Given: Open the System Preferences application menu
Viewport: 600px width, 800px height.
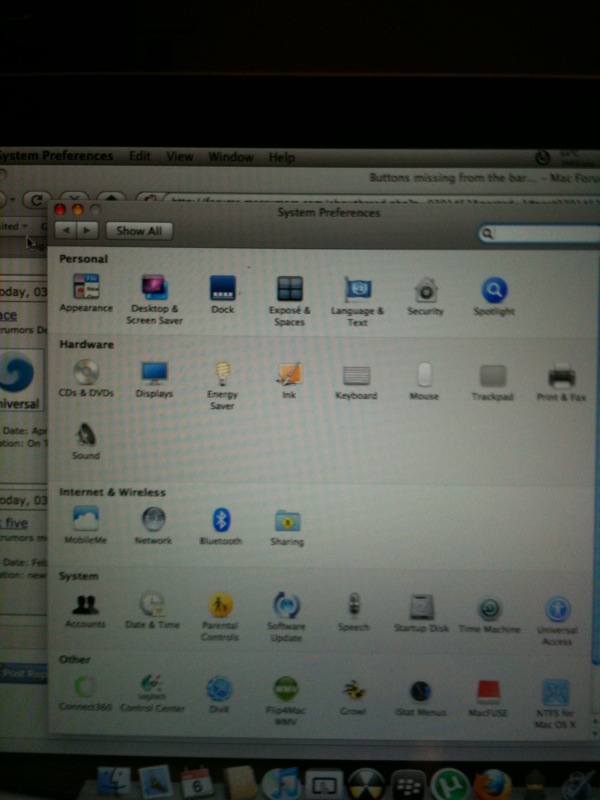Looking at the screenshot, I should (x=57, y=156).
